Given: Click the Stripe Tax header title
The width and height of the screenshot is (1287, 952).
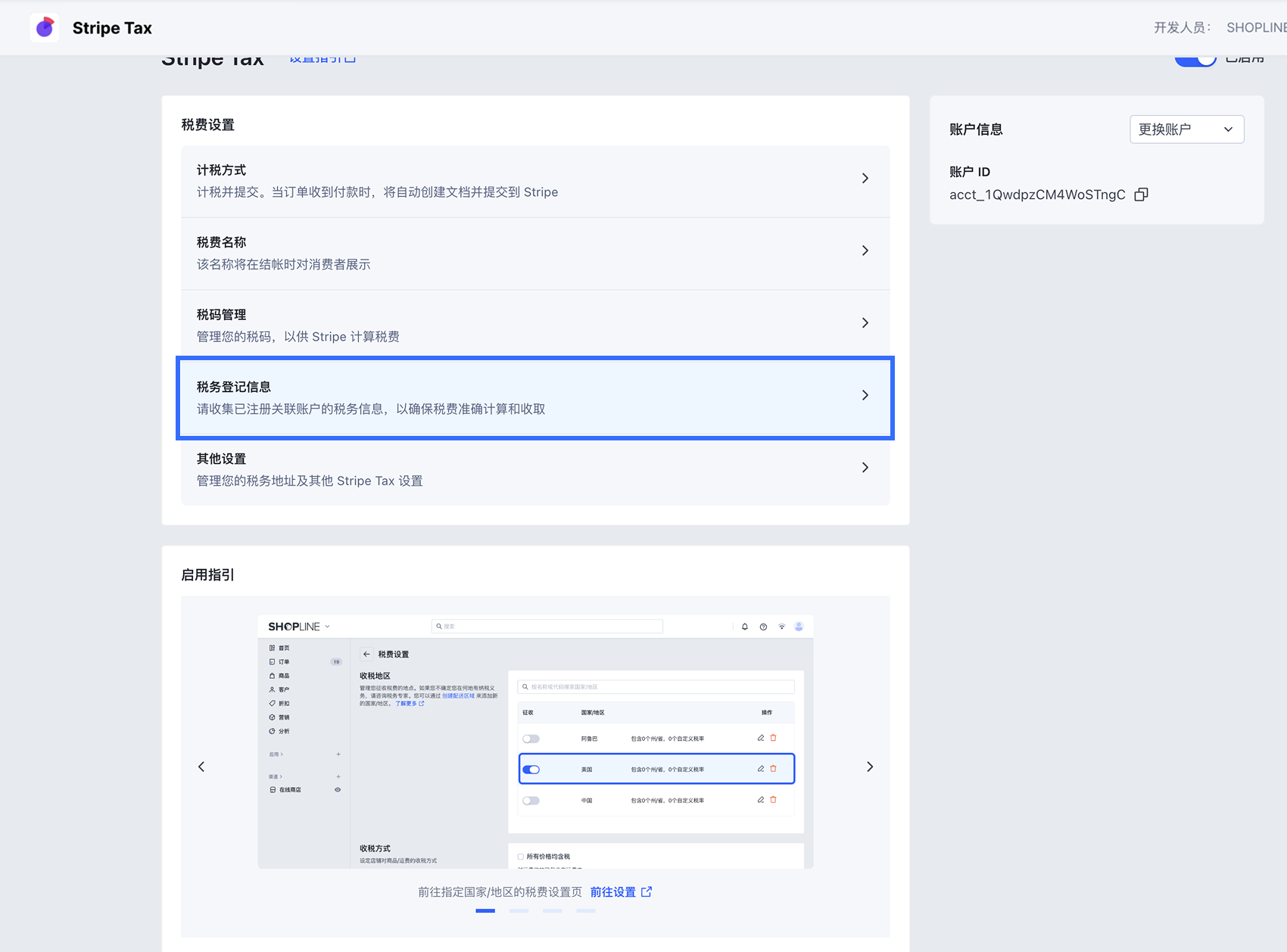Looking at the screenshot, I should 112,28.
